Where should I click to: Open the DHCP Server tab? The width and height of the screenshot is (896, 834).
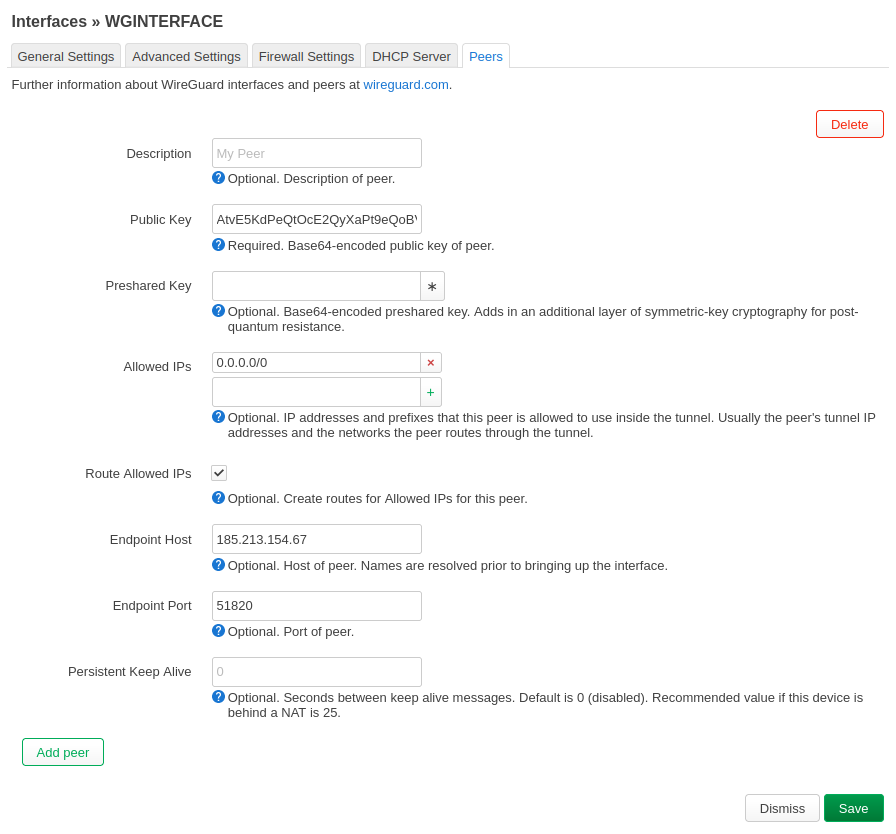click(x=411, y=56)
